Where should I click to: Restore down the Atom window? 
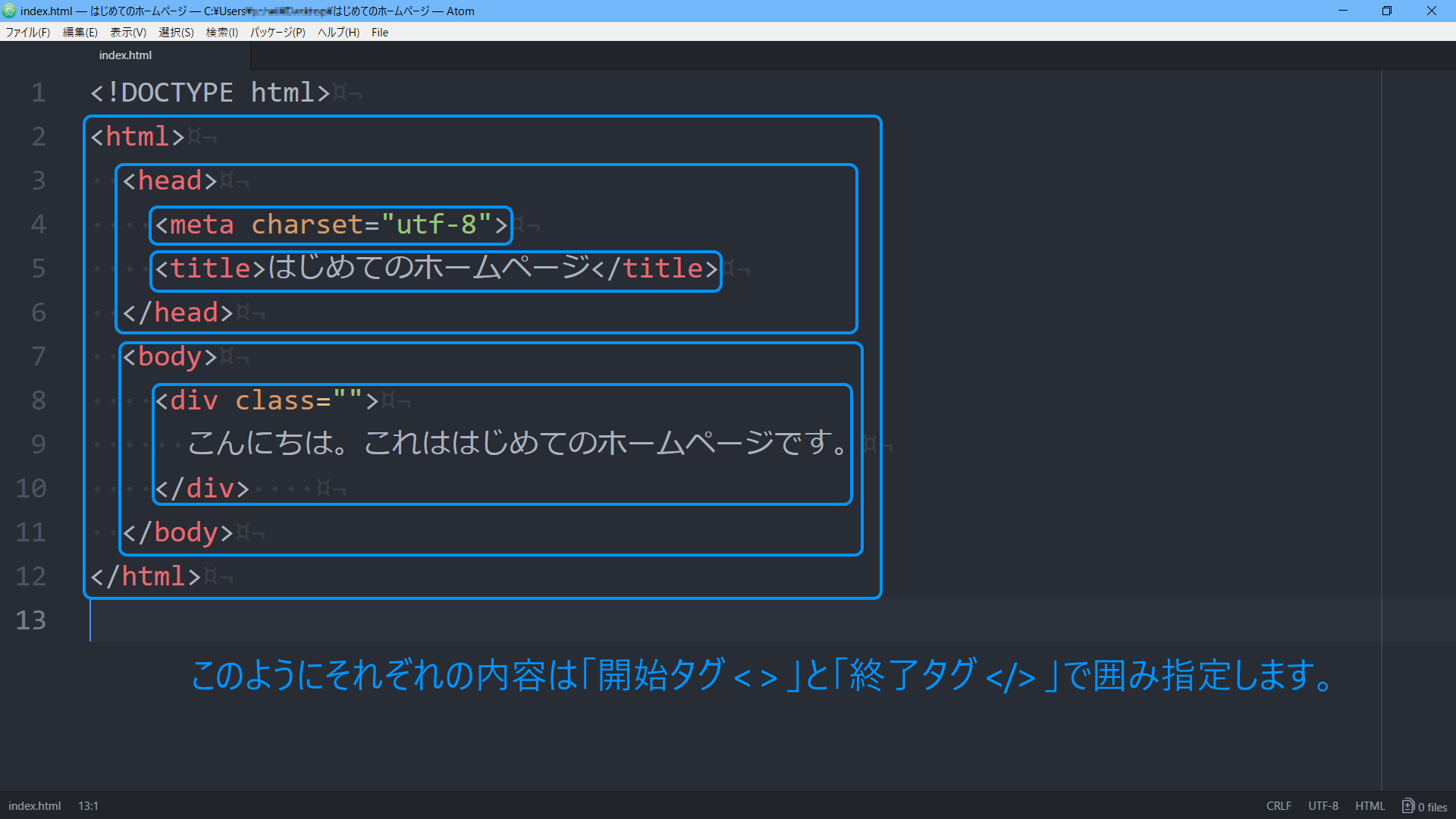pos(1387,11)
